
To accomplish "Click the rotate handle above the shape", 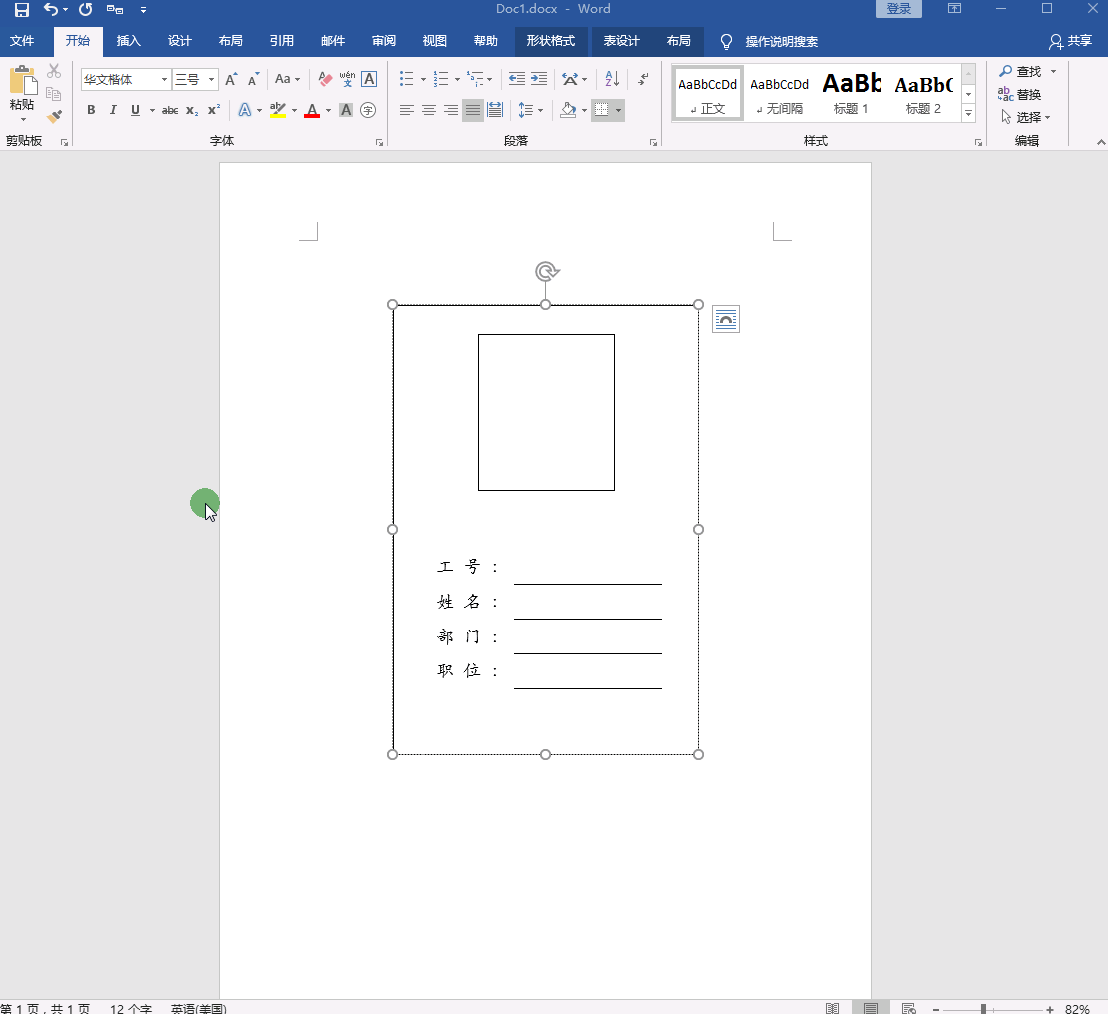I will 546,271.
